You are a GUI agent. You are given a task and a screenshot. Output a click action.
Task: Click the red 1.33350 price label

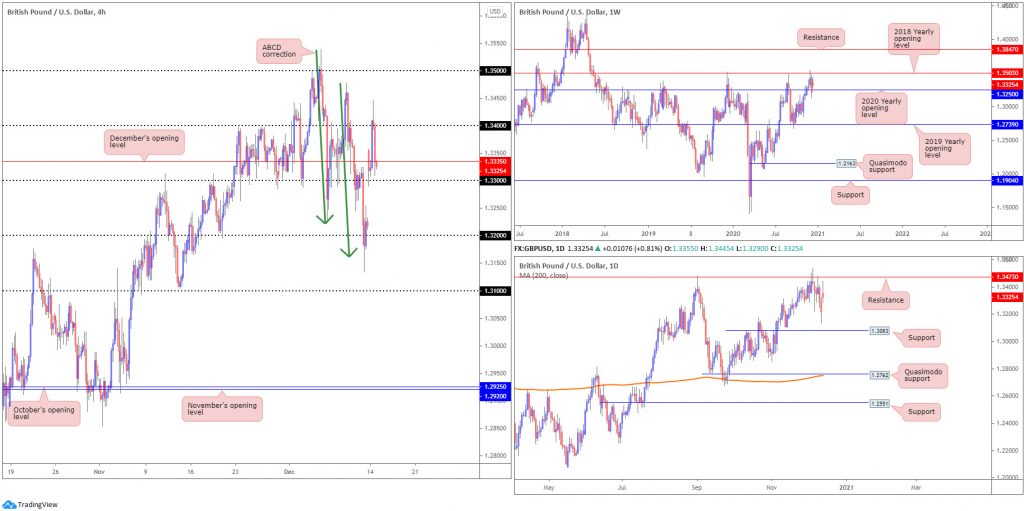pos(493,161)
